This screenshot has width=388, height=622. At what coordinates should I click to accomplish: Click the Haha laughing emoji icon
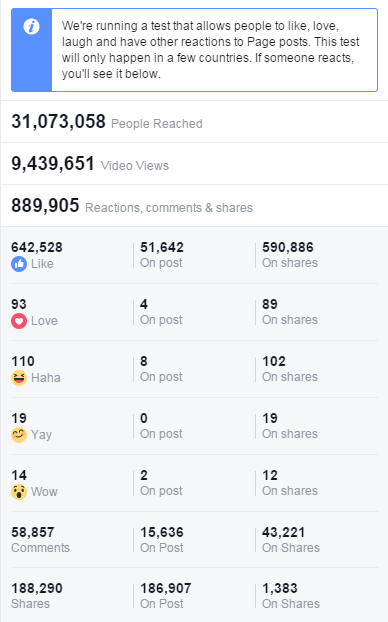(19, 378)
